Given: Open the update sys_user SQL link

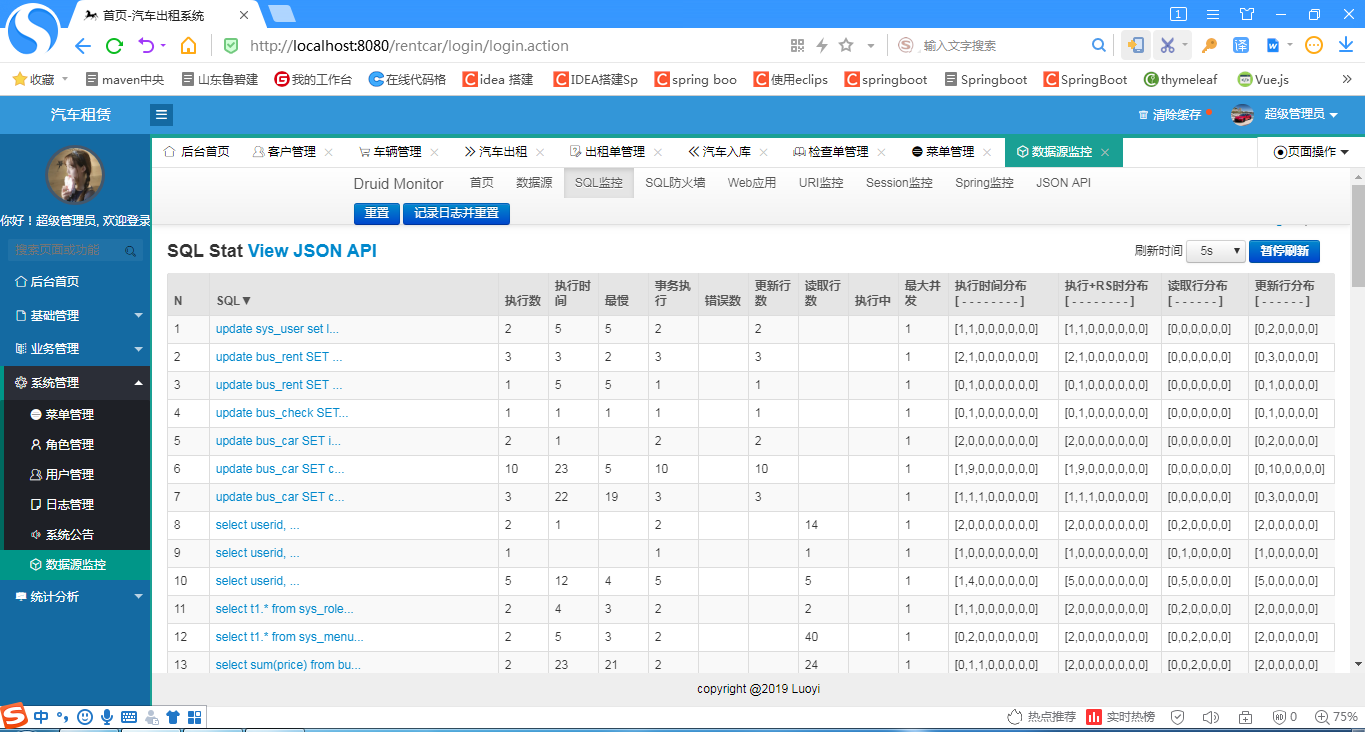Looking at the screenshot, I should point(277,329).
